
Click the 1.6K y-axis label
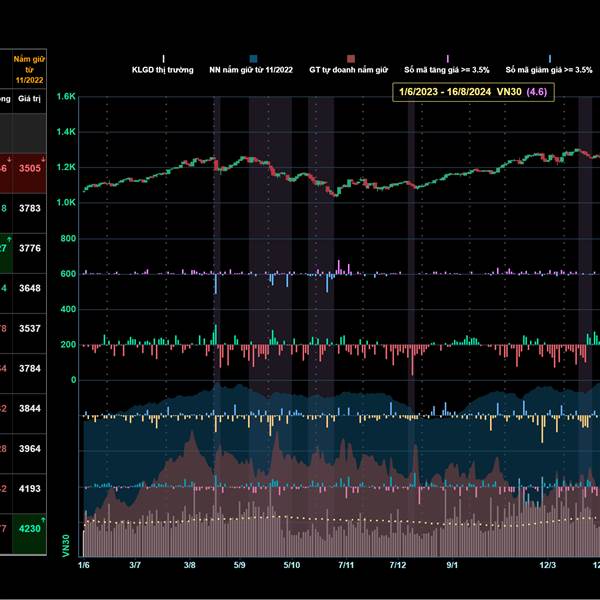[x=66, y=96]
